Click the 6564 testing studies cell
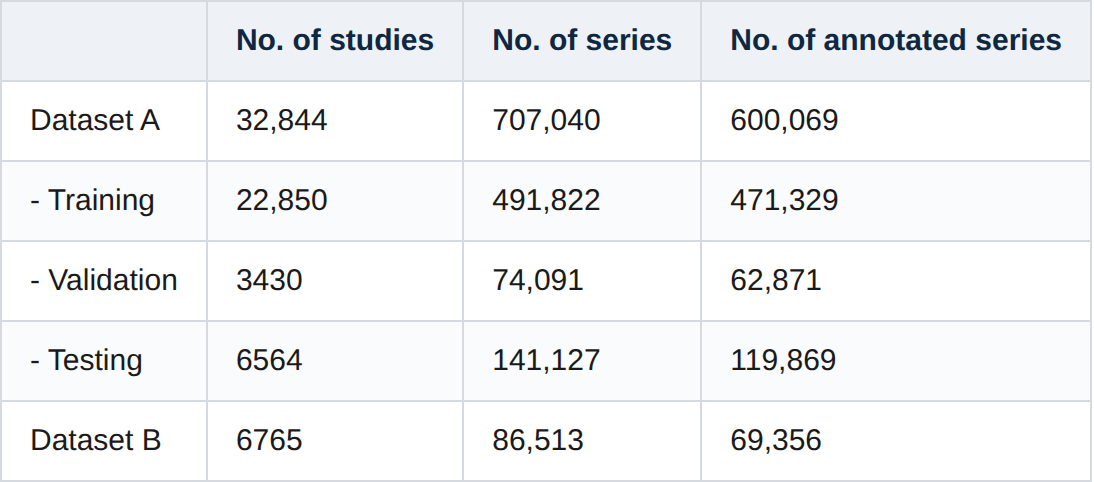The width and height of the screenshot is (1094, 482). click(x=269, y=361)
